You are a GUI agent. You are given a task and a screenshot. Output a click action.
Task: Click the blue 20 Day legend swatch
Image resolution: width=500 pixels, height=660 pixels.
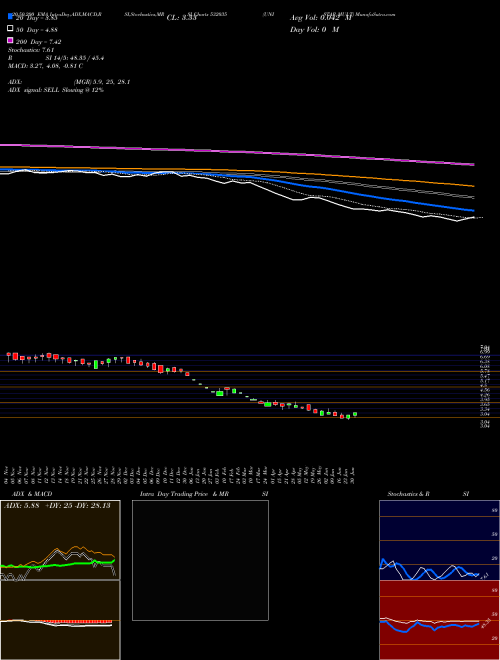click(10, 17)
